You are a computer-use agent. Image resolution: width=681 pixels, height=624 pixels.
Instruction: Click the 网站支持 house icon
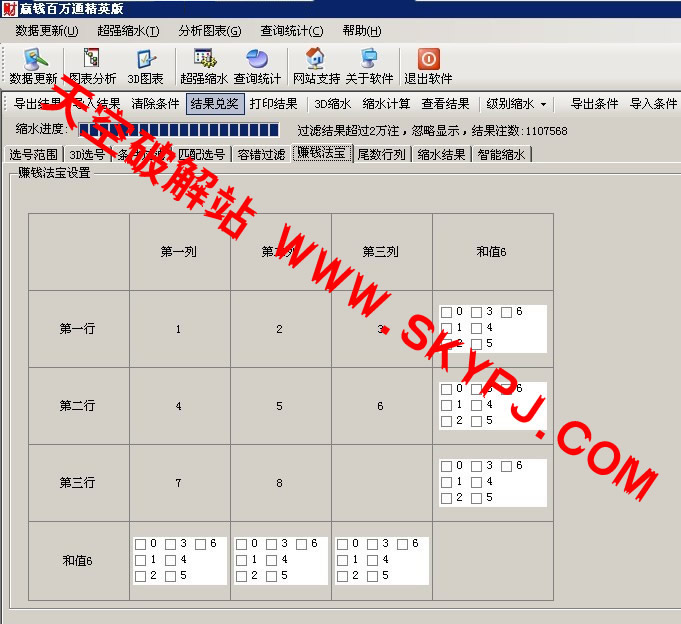(316, 60)
